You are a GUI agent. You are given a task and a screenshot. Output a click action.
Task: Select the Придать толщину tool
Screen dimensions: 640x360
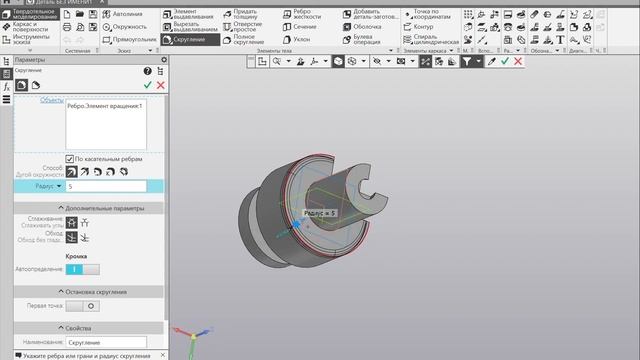pos(241,14)
